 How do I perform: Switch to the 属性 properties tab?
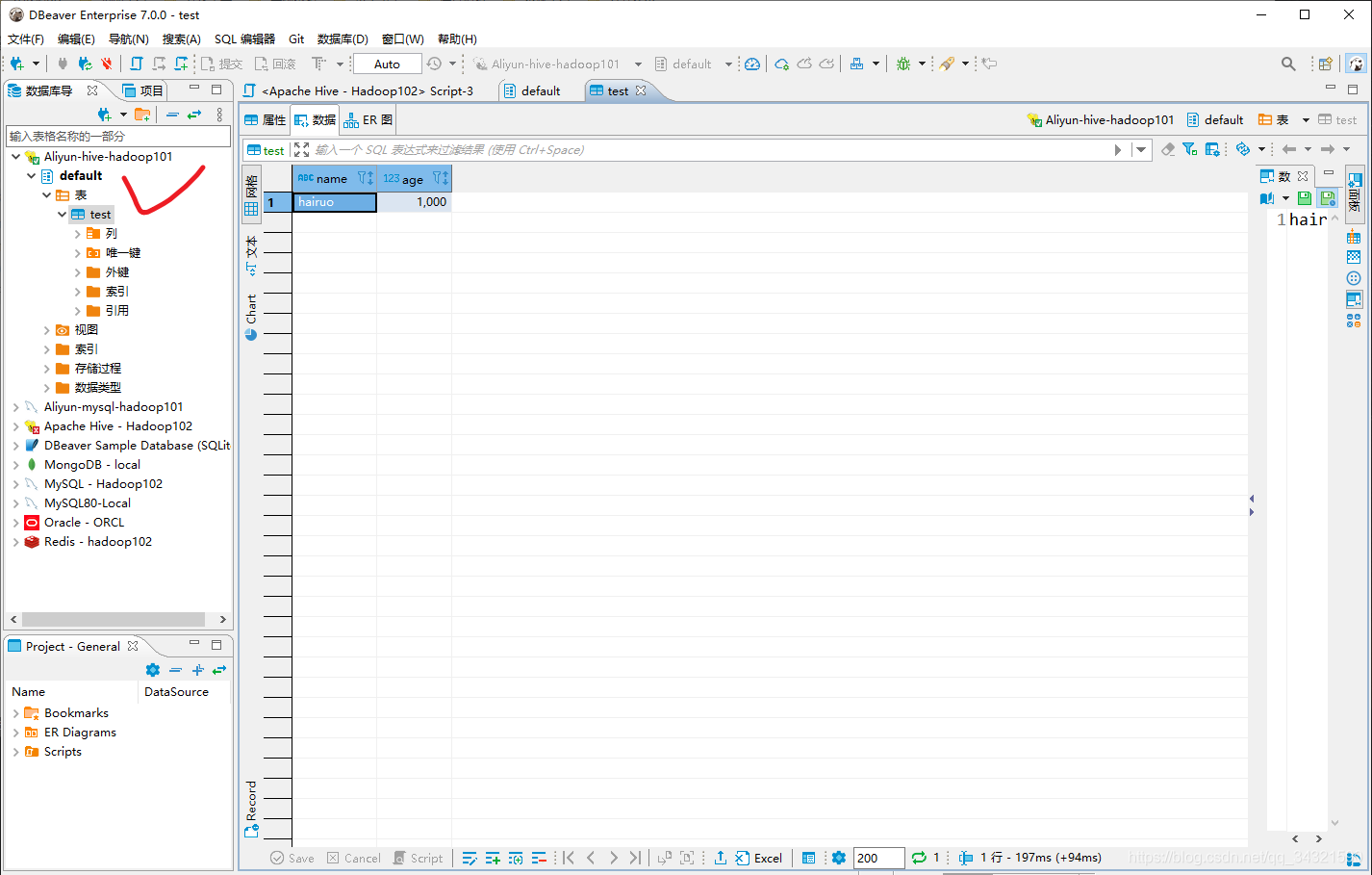266,120
